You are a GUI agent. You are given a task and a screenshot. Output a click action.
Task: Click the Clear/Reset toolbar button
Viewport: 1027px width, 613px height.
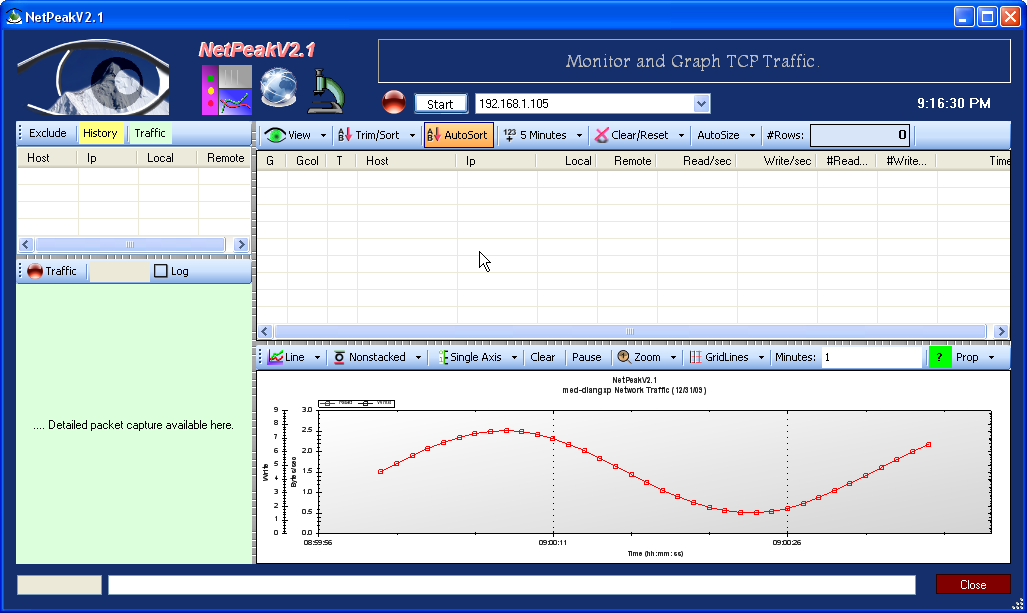[632, 135]
